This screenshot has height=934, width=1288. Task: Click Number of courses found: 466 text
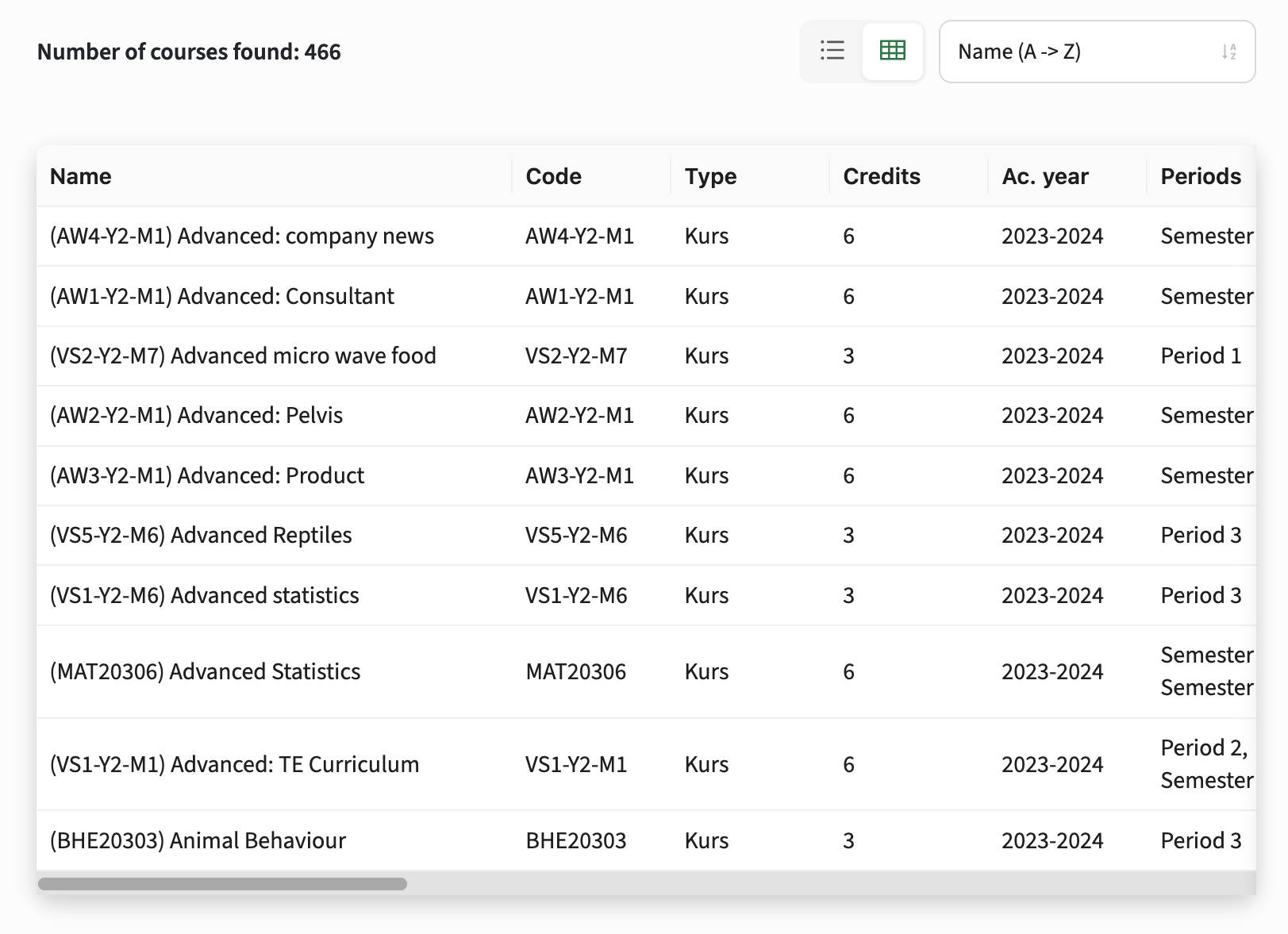[189, 52]
